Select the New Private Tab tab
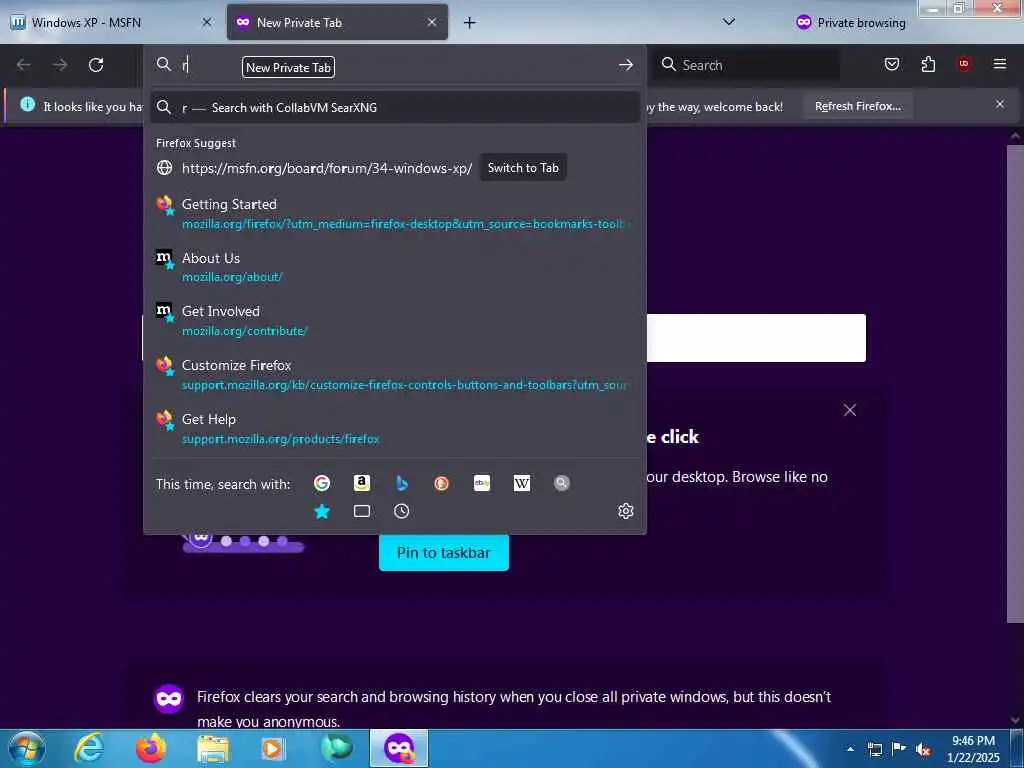This screenshot has width=1024, height=768. pos(337,22)
